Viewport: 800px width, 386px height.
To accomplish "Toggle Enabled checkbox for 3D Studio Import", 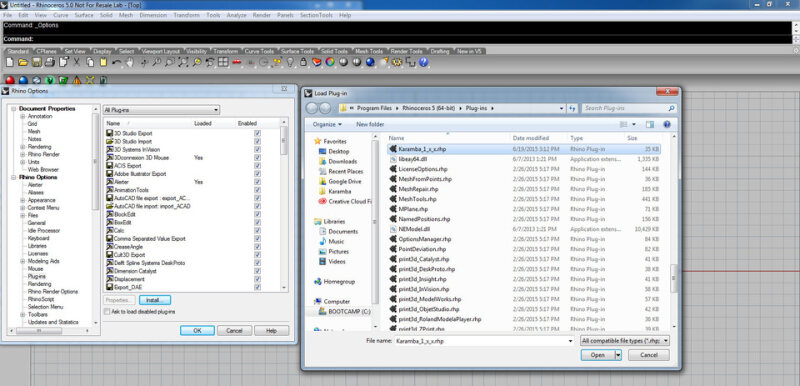I will pyautogui.click(x=257, y=141).
